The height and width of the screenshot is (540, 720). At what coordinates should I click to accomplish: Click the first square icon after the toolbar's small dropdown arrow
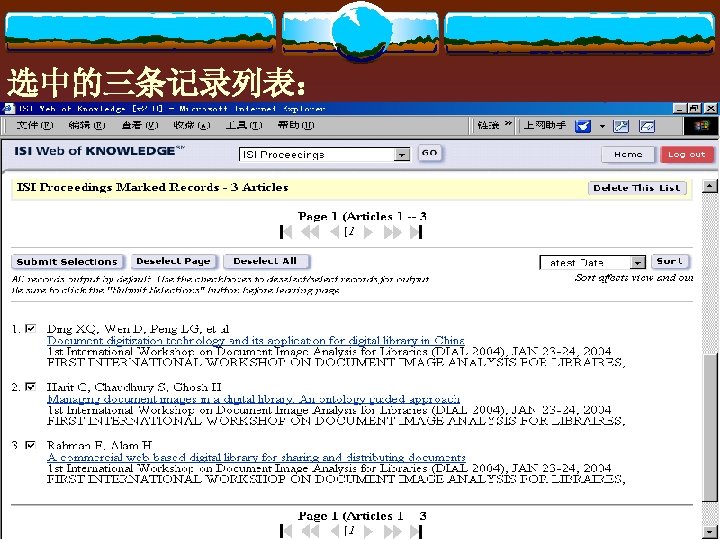(621, 126)
